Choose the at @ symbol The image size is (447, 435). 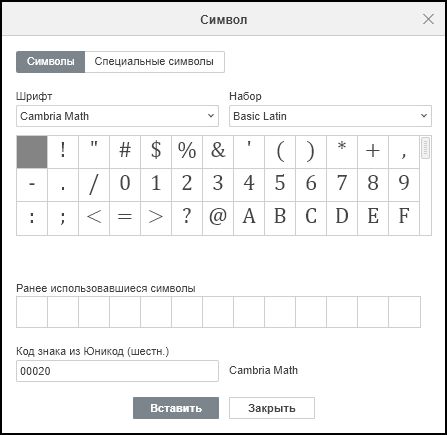218,218
